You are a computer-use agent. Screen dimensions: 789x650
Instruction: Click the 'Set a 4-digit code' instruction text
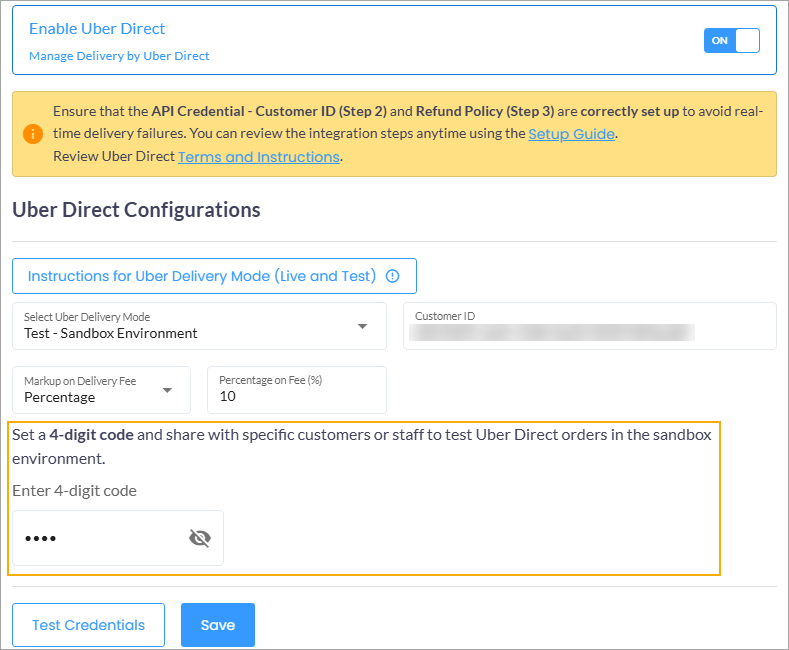(365, 446)
